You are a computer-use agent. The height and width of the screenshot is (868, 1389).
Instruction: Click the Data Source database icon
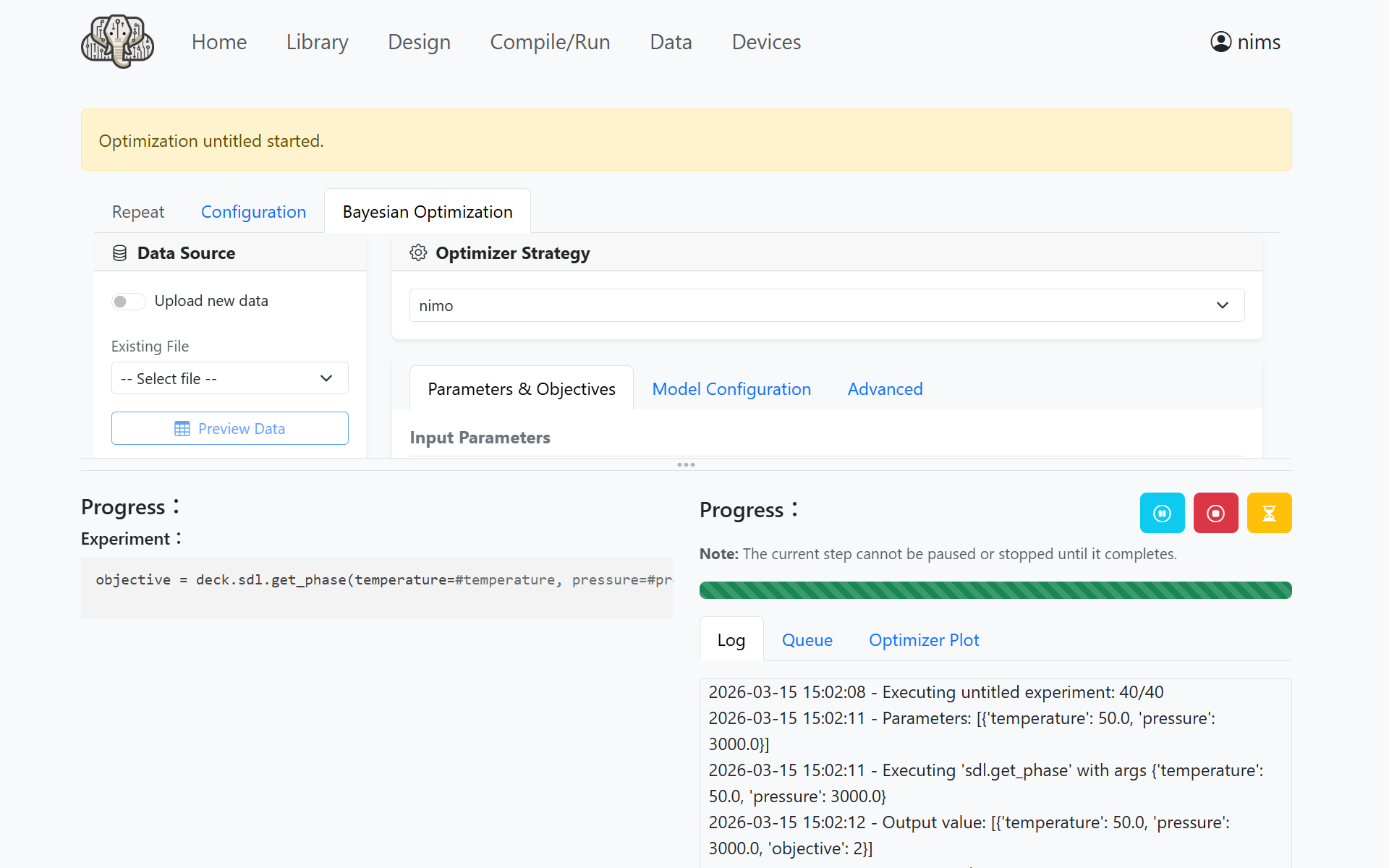[120, 253]
